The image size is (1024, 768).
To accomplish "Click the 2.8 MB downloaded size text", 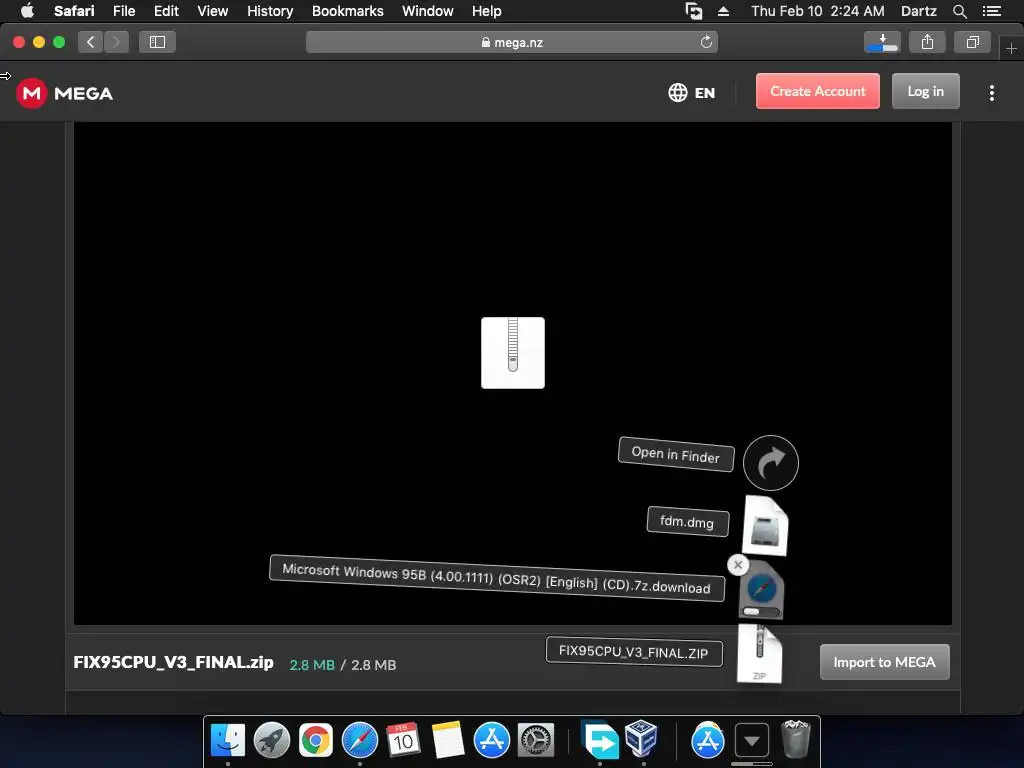I will 312,665.
